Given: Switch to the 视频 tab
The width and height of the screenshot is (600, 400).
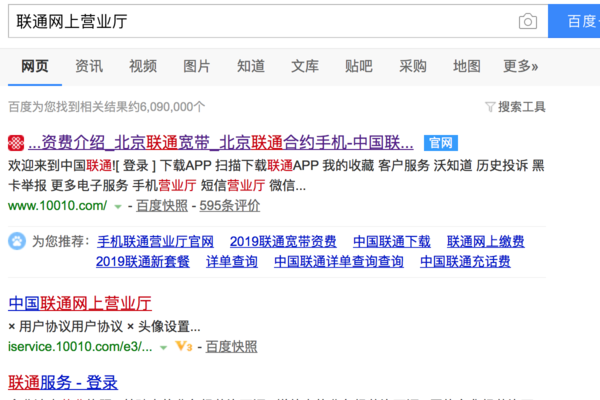Looking at the screenshot, I should point(143,66).
